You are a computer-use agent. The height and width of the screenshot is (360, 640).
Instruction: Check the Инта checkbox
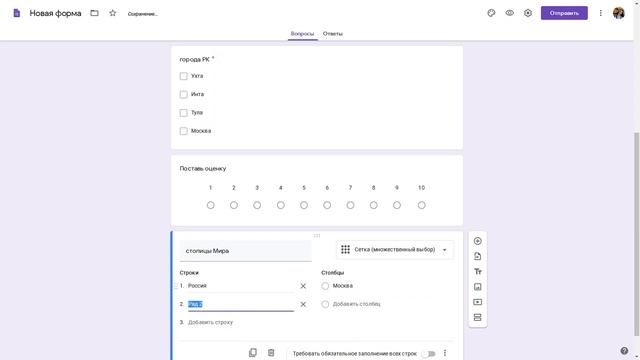(184, 95)
